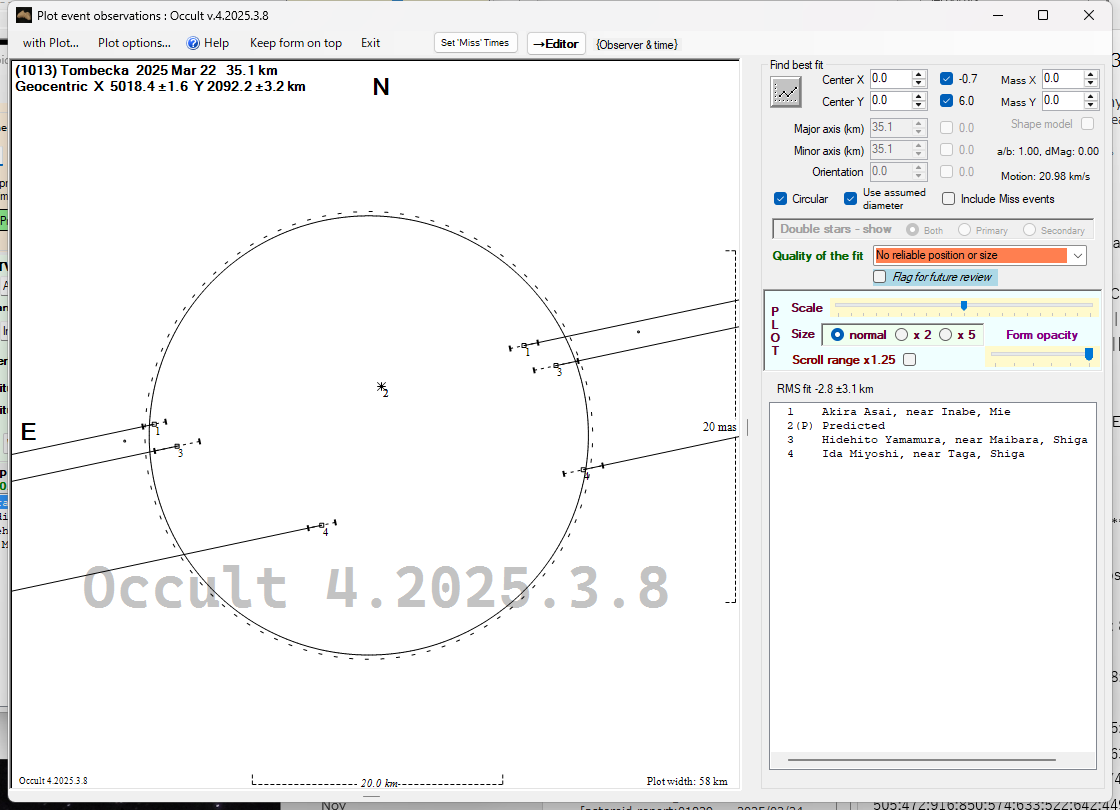The width and height of the screenshot is (1120, 810).
Task: Click the Keep form on top menu item
Action: [295, 43]
